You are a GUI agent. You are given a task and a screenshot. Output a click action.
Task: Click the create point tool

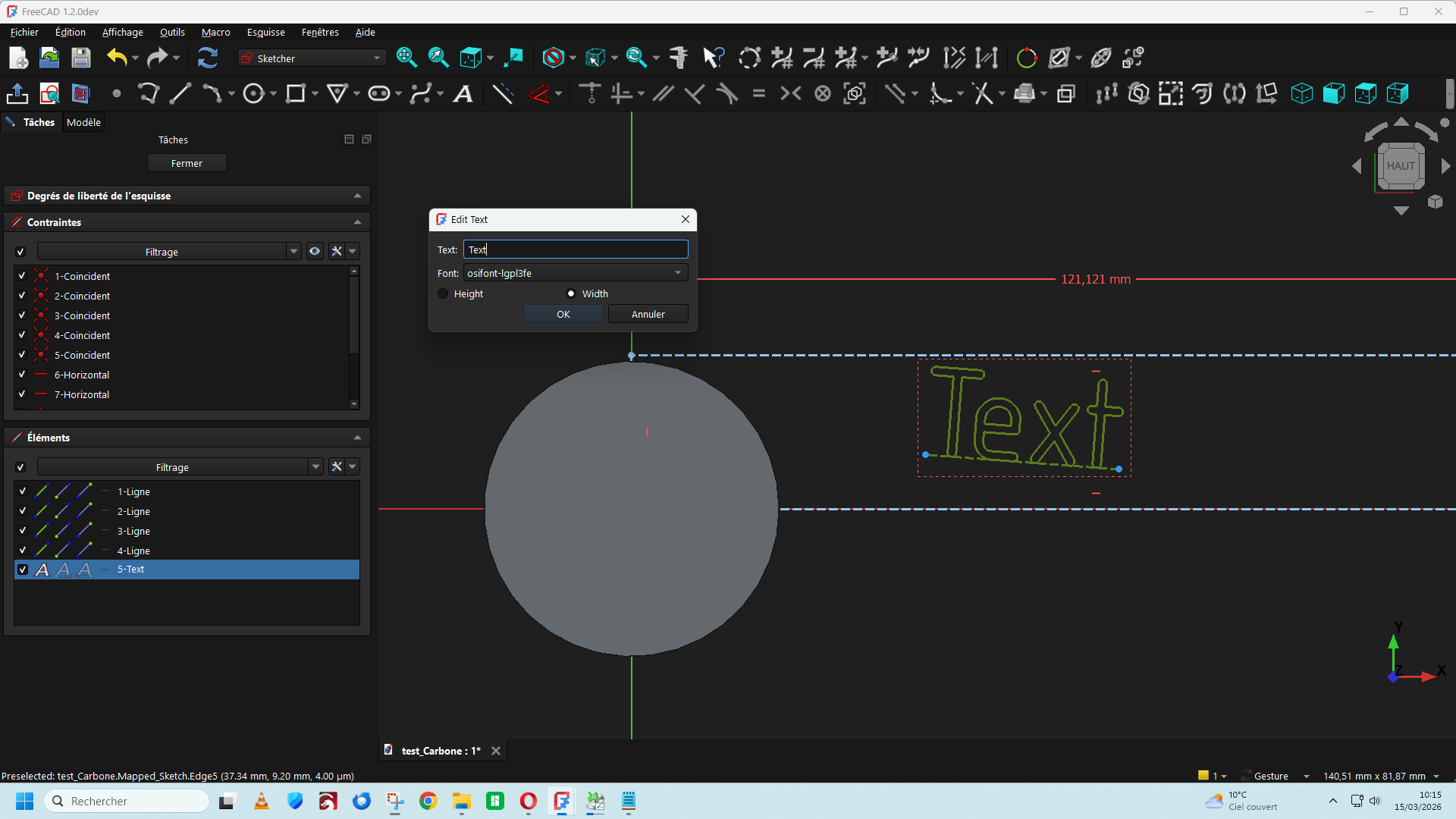click(117, 94)
